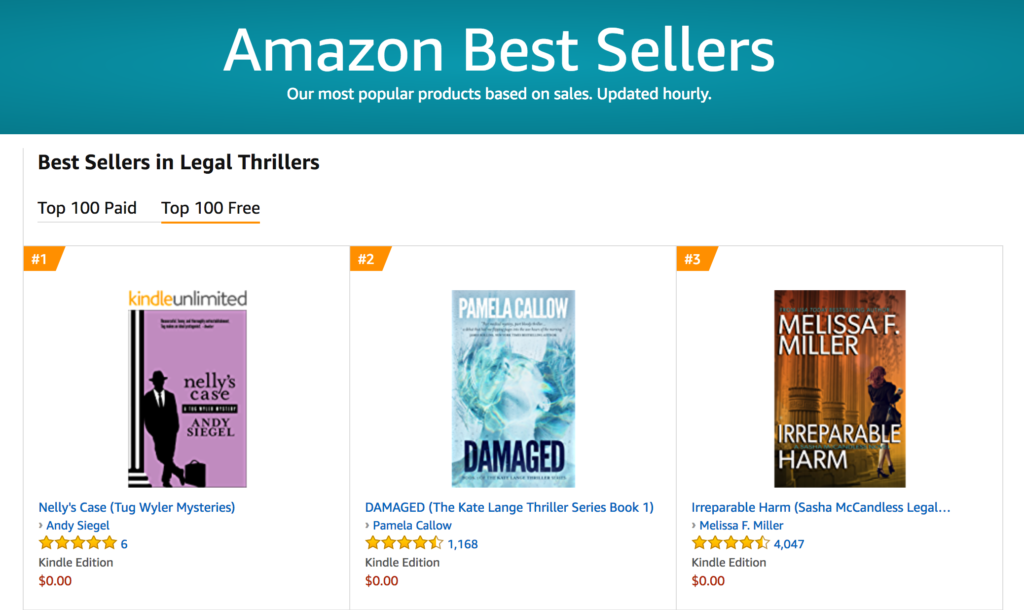Open the 6 reviews for Nelly's Case
Screen dimensions: 1024x610
coord(124,544)
